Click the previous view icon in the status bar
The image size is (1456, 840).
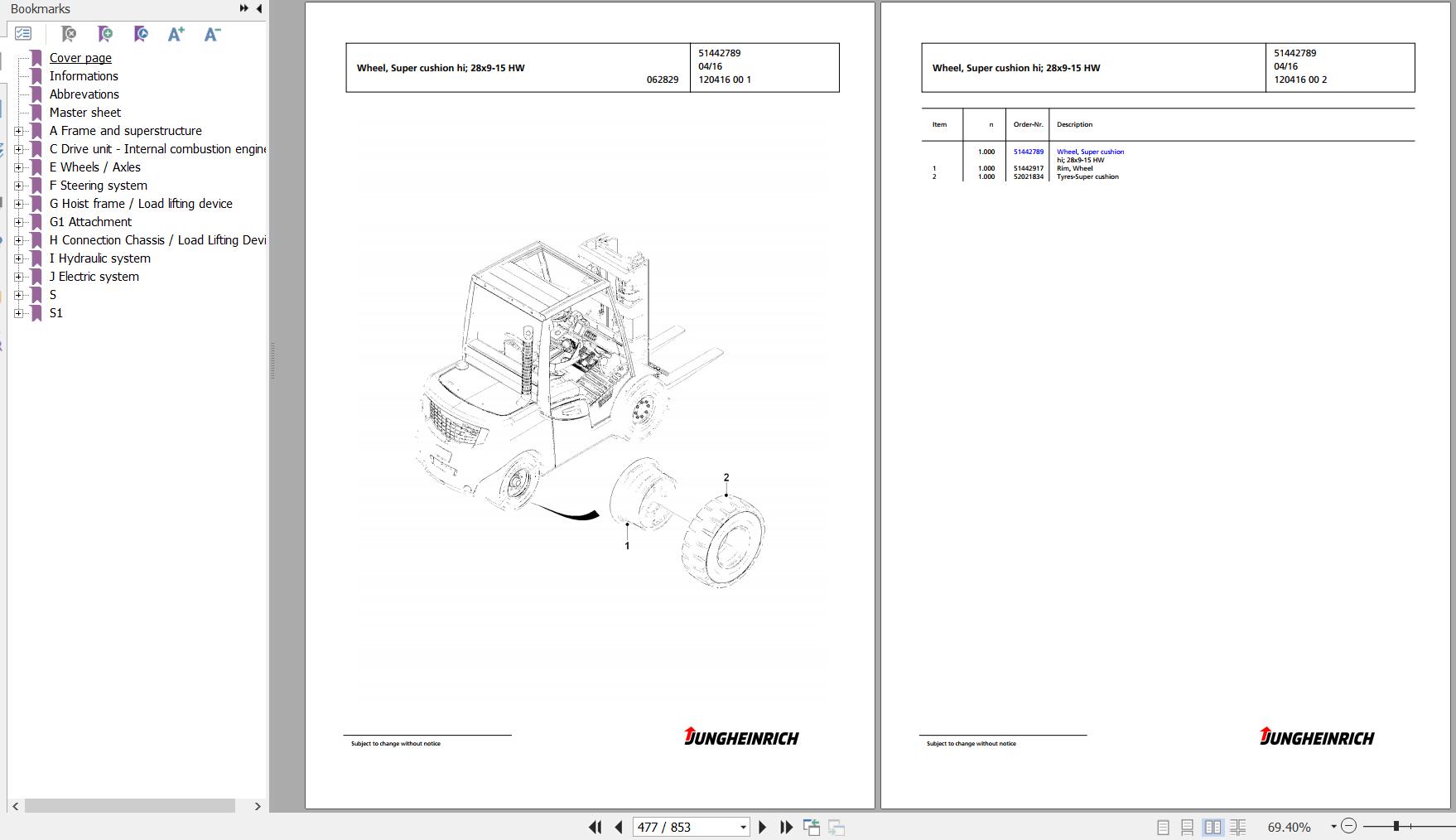point(812,827)
